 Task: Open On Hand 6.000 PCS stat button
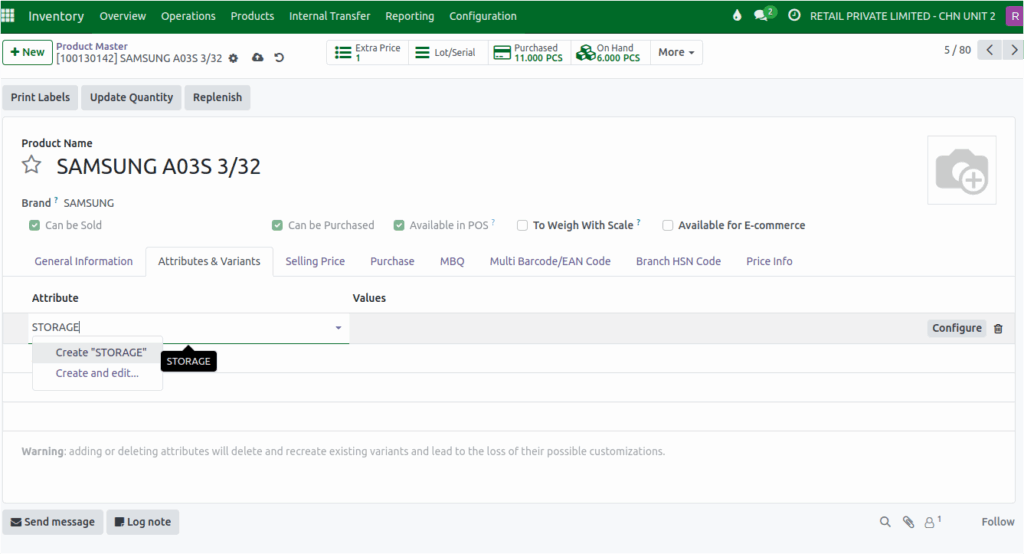point(610,52)
